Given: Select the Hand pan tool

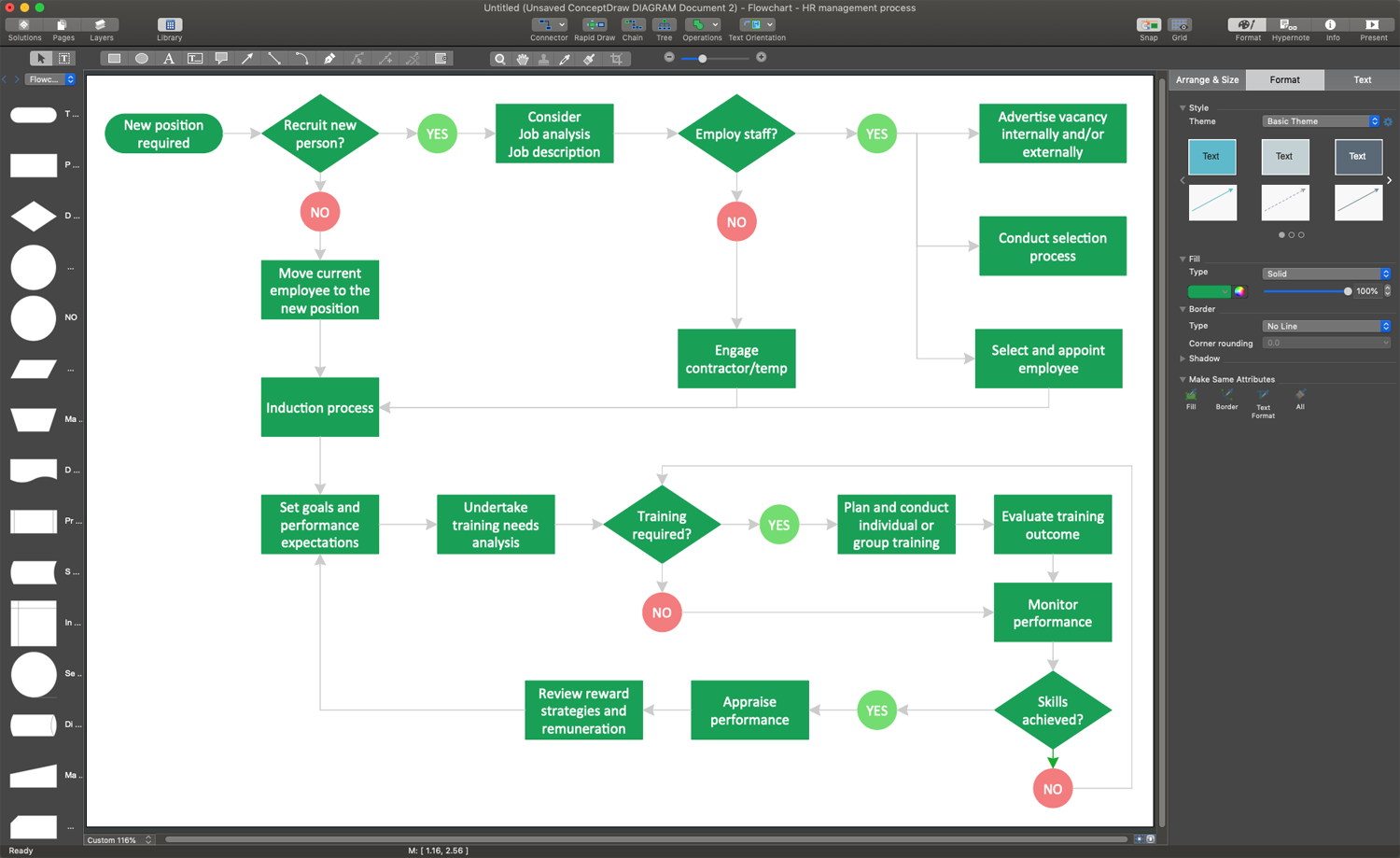Looking at the screenshot, I should [523, 59].
